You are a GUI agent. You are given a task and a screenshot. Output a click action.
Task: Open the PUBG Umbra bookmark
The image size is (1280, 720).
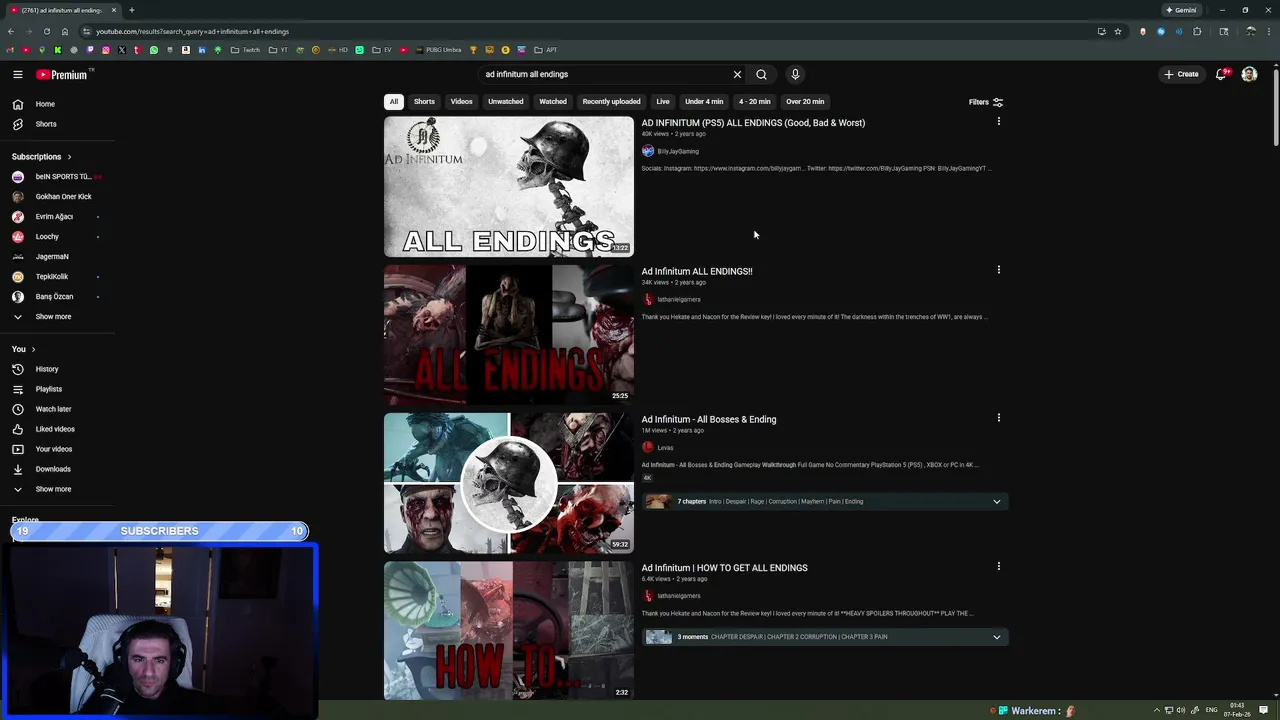coord(438,50)
